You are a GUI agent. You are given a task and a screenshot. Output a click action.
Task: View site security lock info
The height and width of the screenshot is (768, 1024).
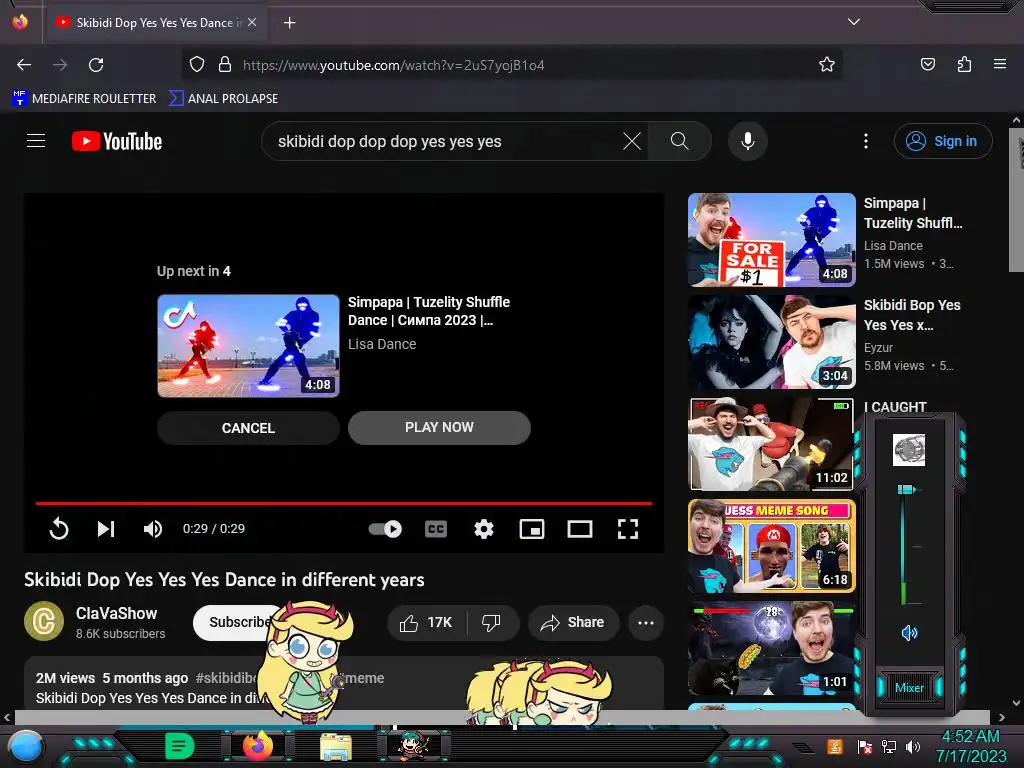(225, 65)
